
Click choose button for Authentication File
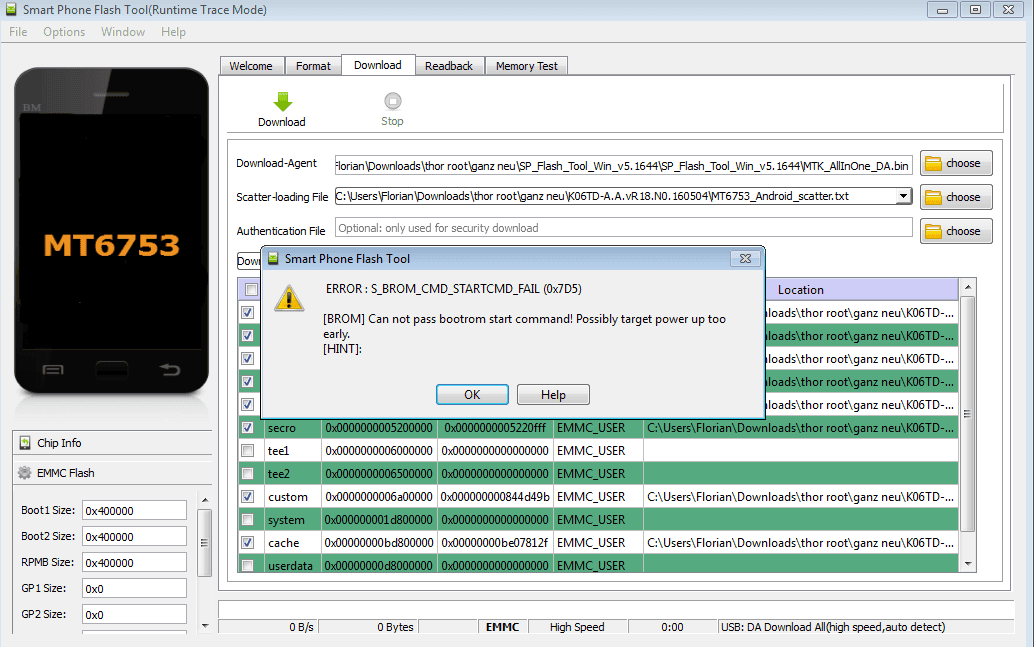pos(956,231)
